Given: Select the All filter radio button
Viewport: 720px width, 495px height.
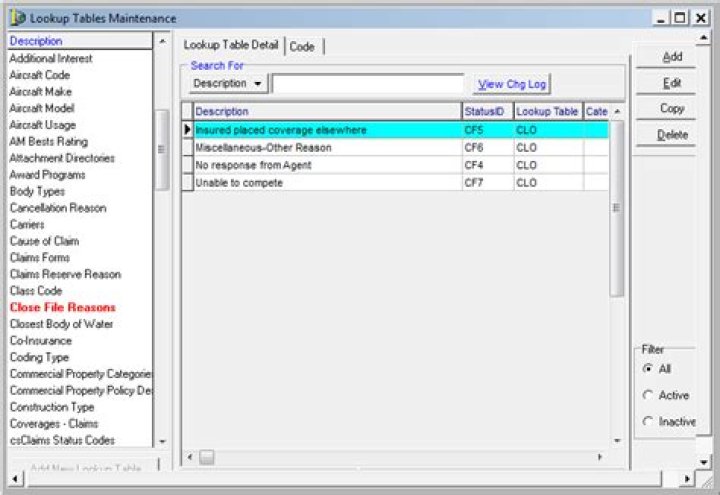Looking at the screenshot, I should pyautogui.click(x=648, y=368).
